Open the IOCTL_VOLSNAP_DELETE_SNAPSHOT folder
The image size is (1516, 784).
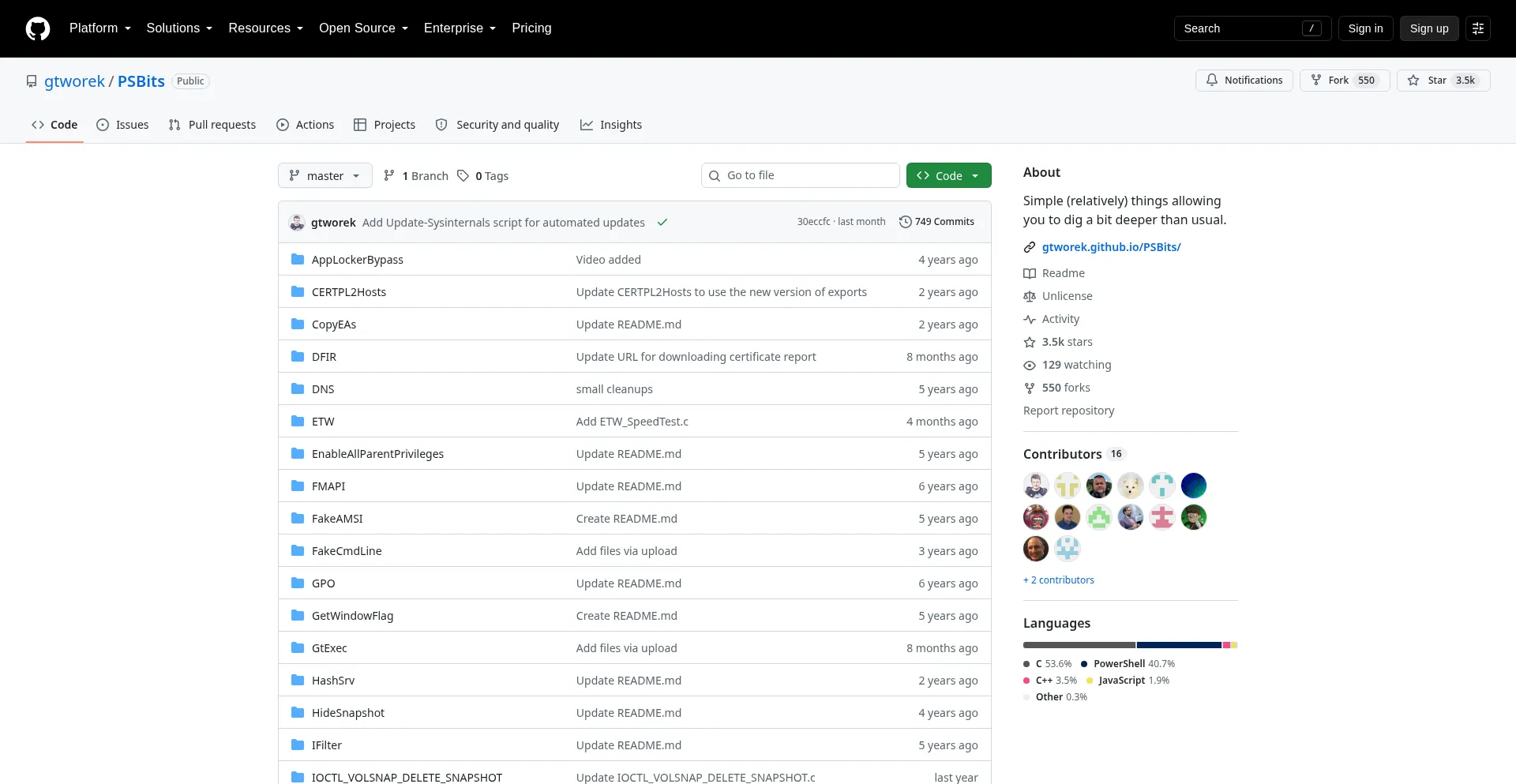pos(407,778)
